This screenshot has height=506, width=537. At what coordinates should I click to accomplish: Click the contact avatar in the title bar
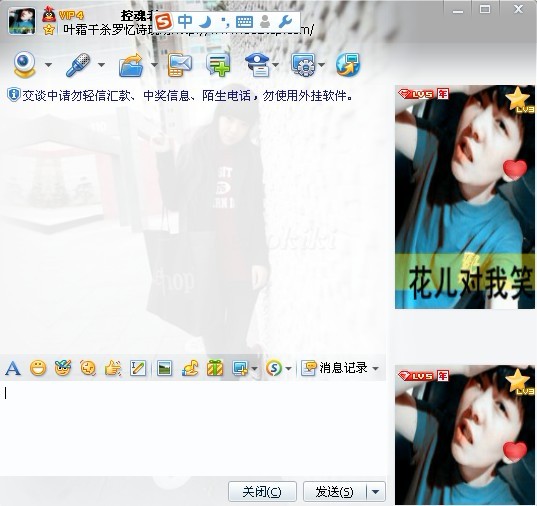[x=22, y=21]
